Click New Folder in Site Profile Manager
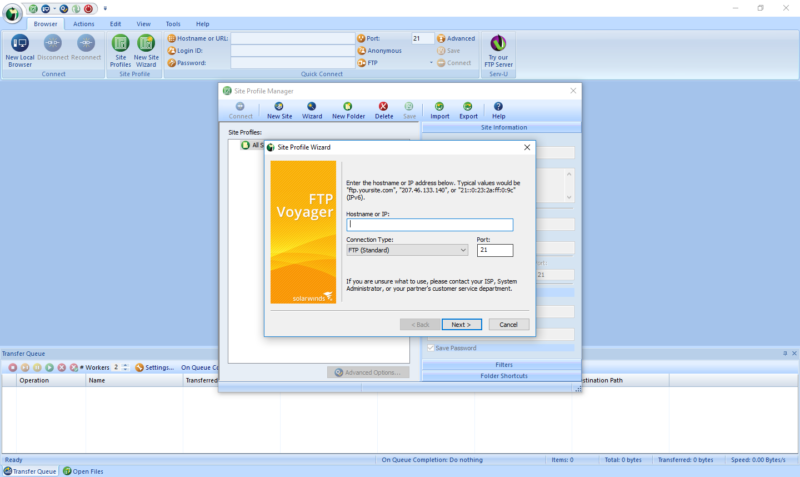Viewport: 800px width, 477px height. (x=348, y=110)
